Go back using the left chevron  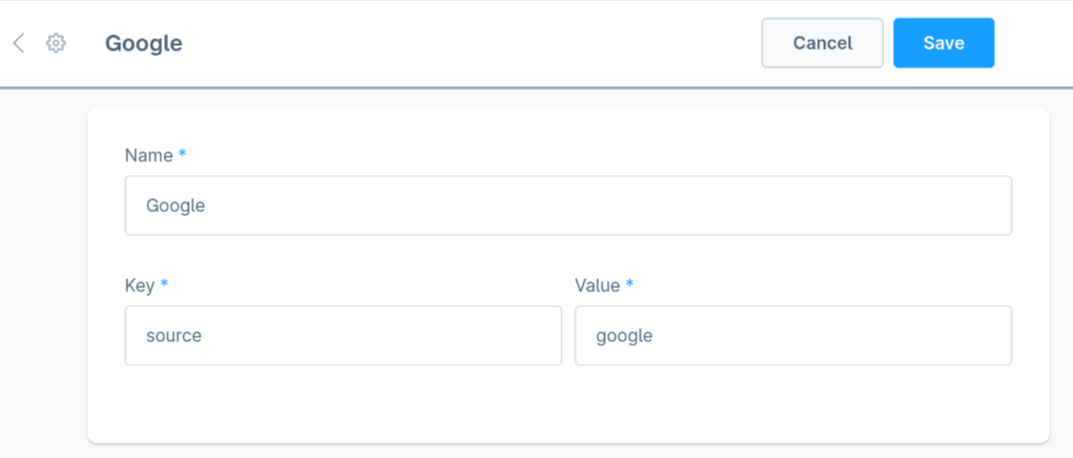coord(18,43)
